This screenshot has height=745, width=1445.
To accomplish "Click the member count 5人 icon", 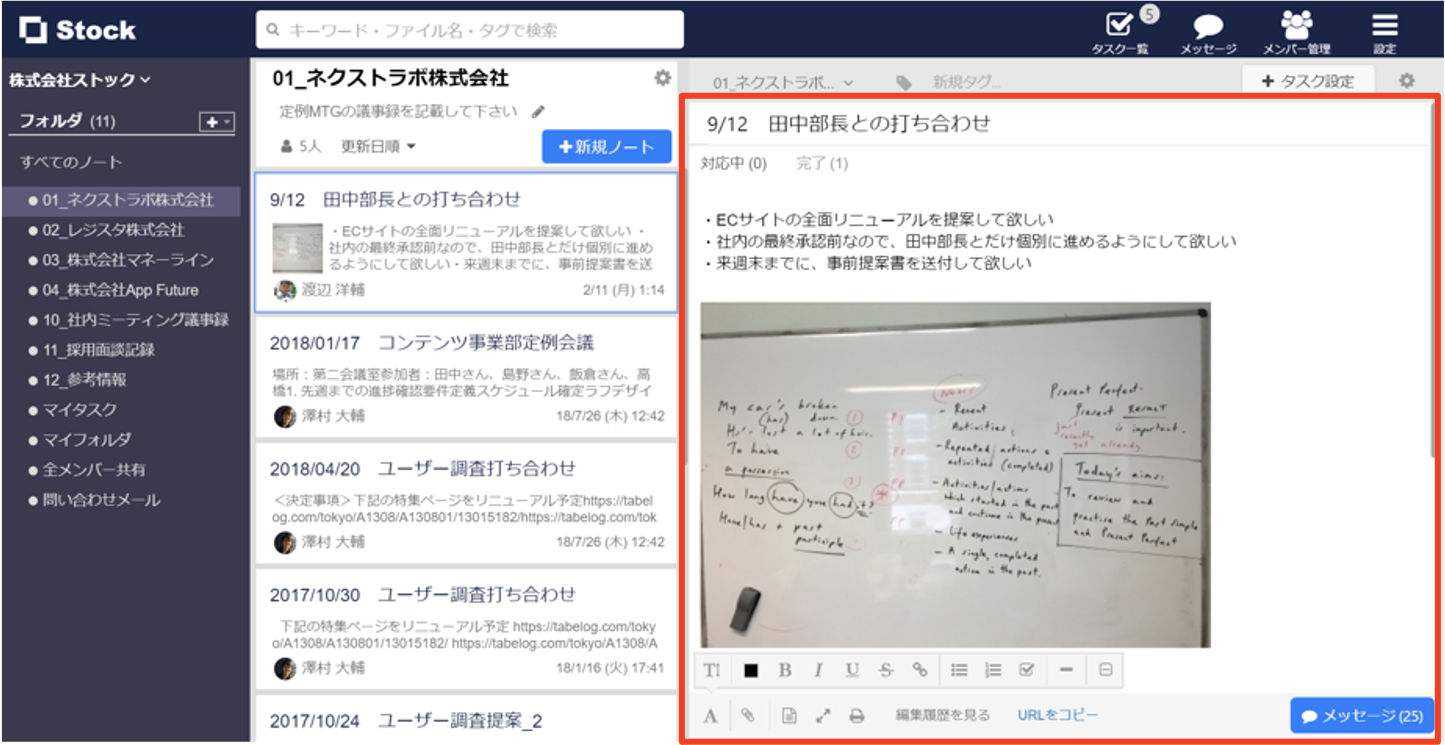I will coord(301,146).
